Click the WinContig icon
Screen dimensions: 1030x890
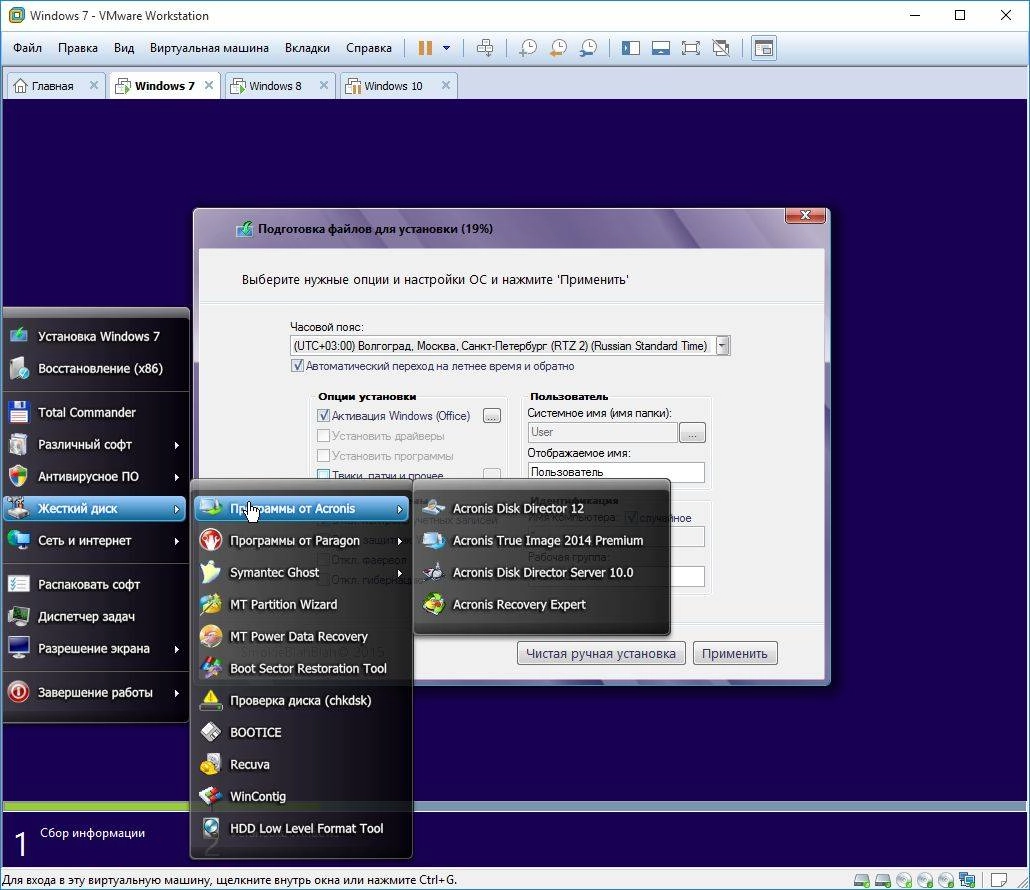tap(211, 796)
